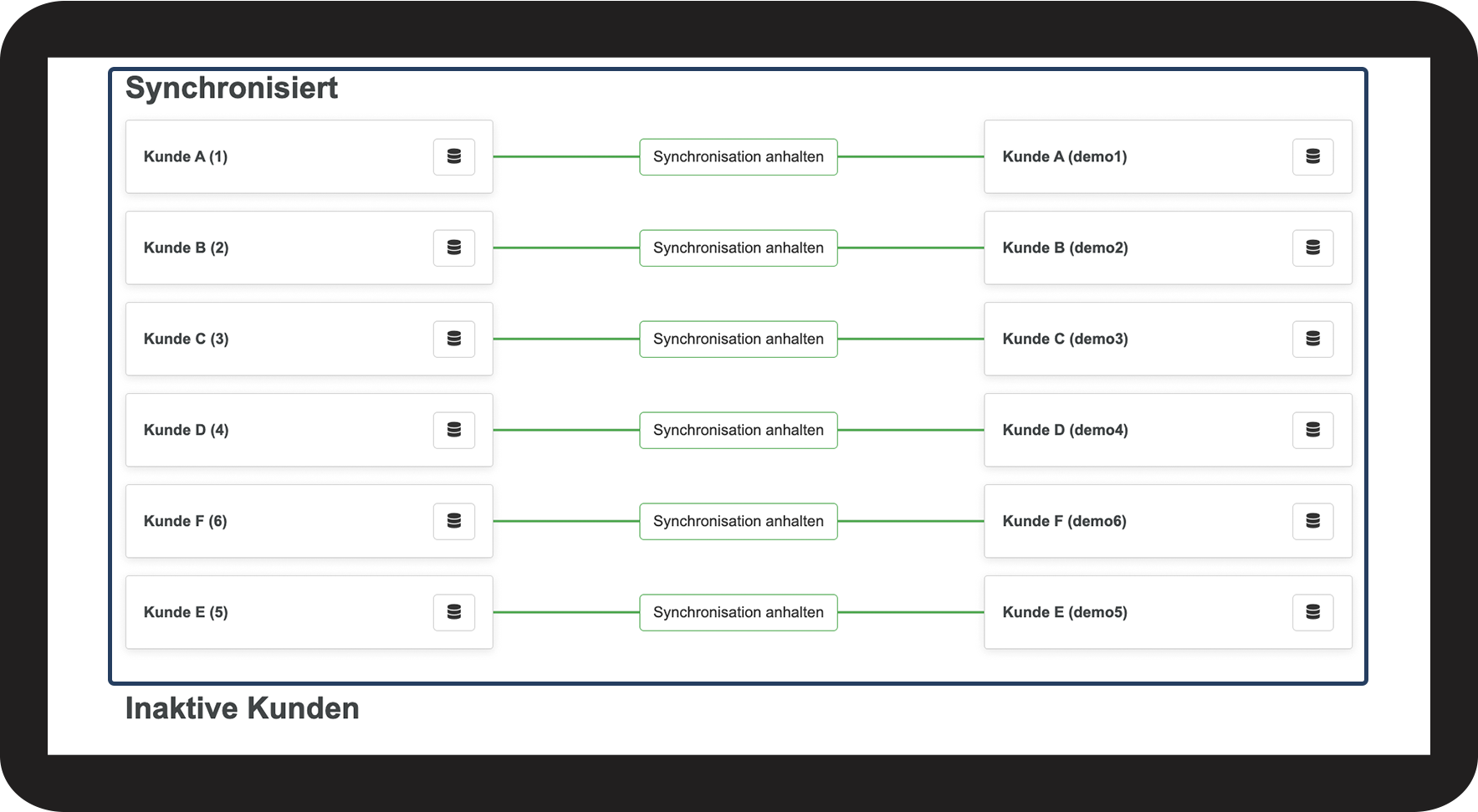
Task: Click database icon for Kunde B (2)
Action: pos(454,248)
